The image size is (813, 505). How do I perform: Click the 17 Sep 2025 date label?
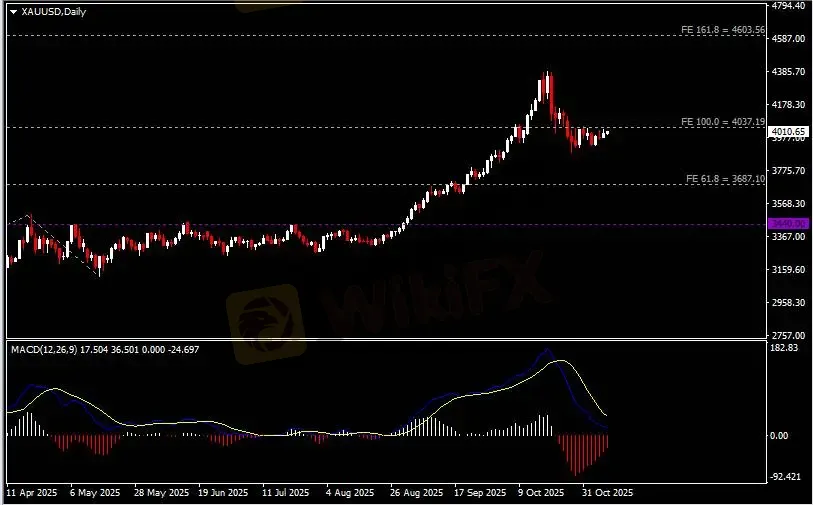tap(480, 493)
